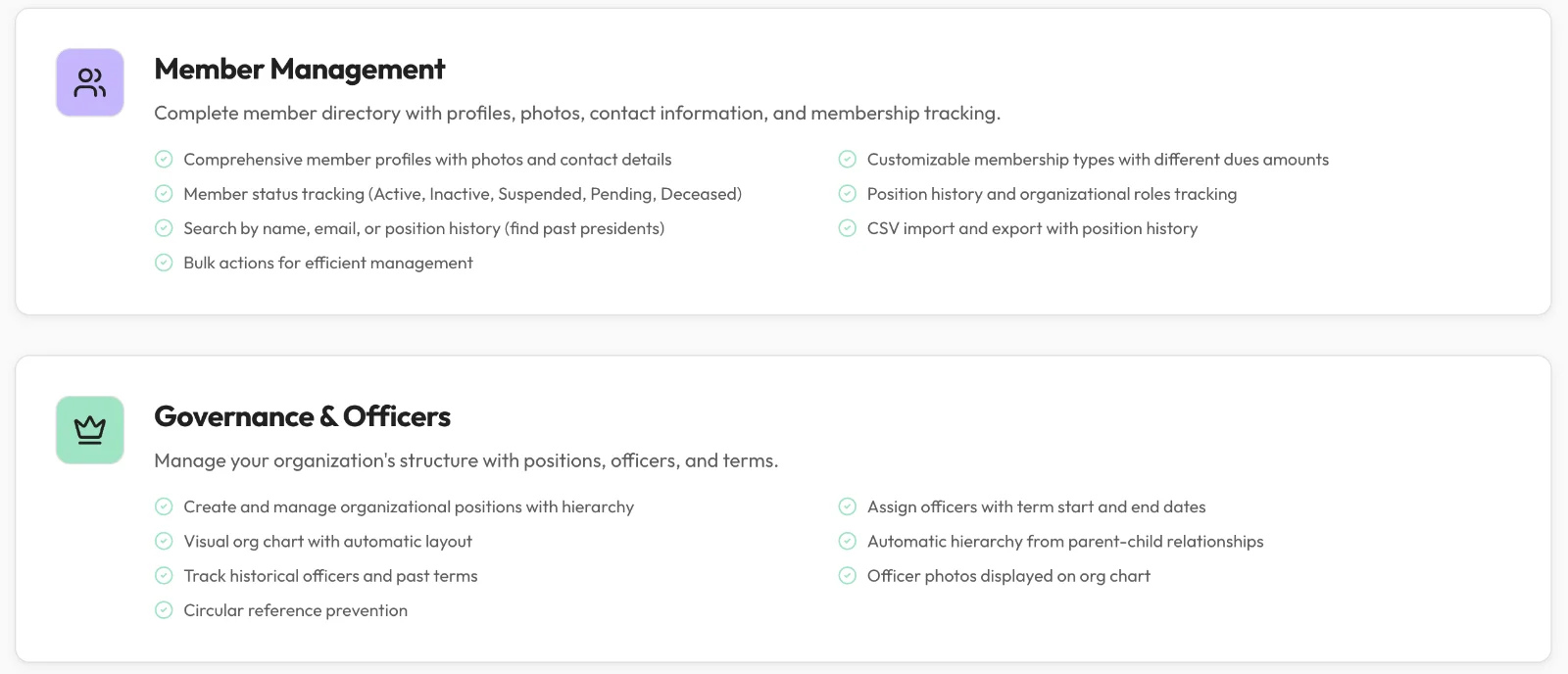Select the Governance & Officers heading
This screenshot has width=1568, height=674.
click(303, 417)
